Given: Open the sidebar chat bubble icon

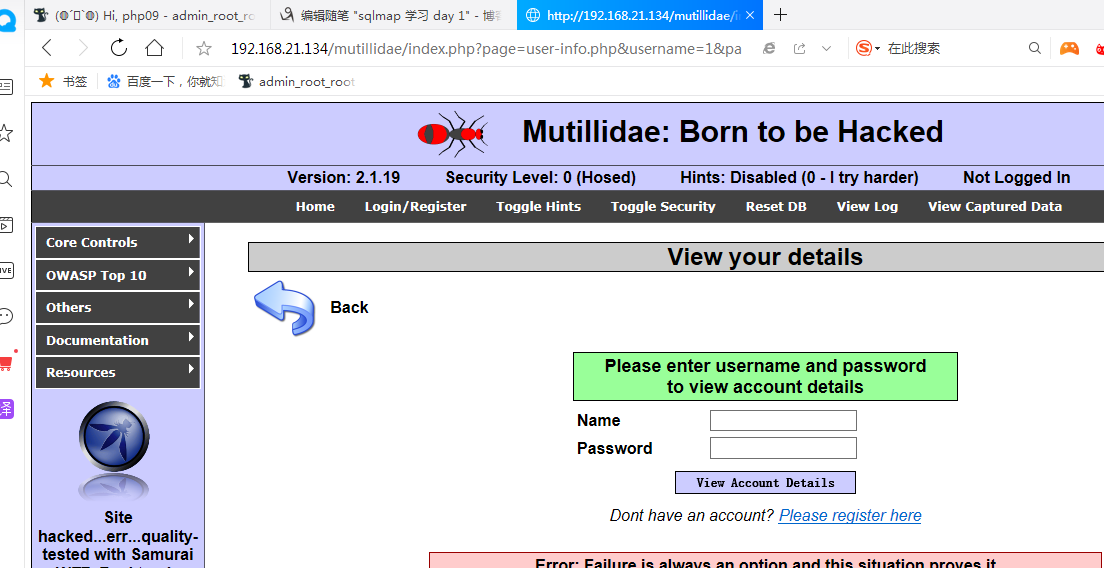Looking at the screenshot, I should 6,316.
